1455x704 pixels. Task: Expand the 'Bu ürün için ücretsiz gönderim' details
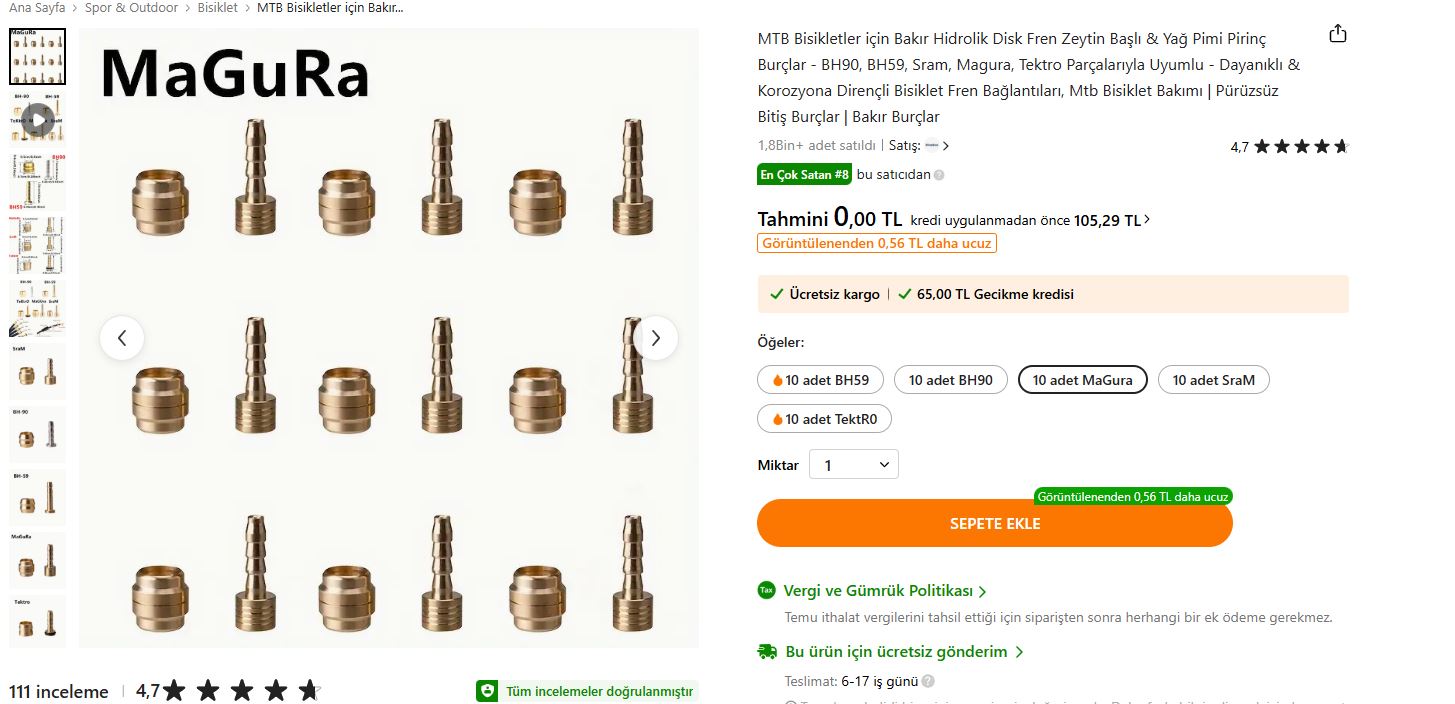pyautogui.click(x=904, y=652)
